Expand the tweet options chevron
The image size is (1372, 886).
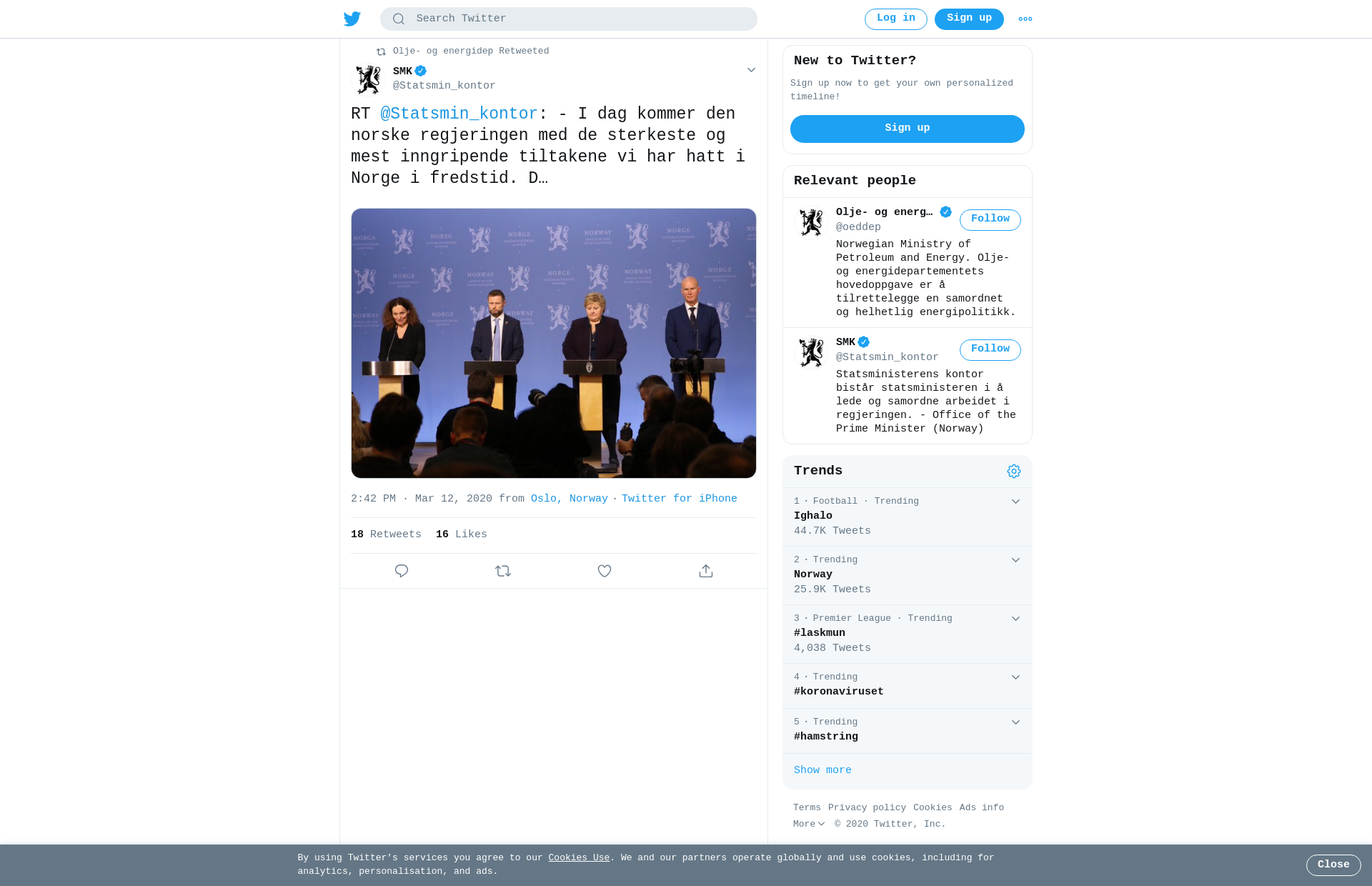751,70
